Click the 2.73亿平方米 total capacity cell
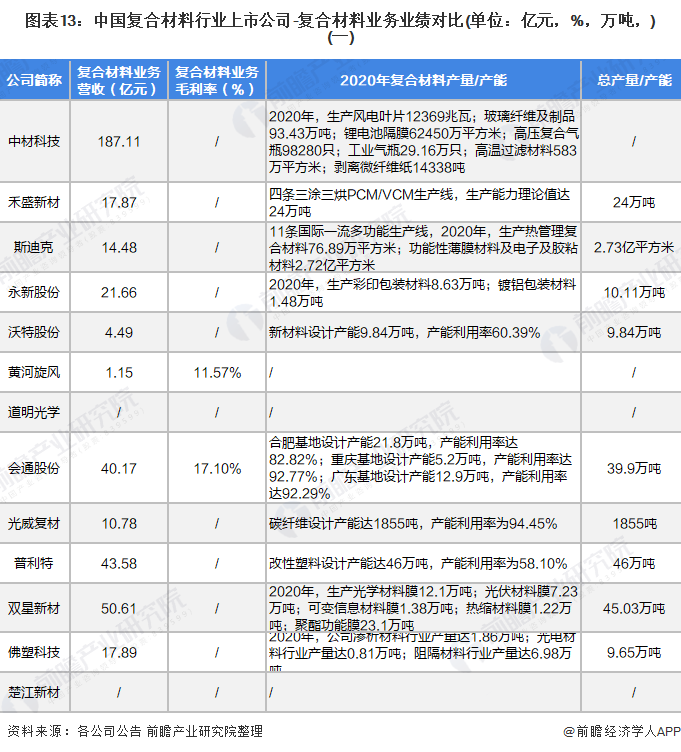Screen dimensions: 681x752 pos(634,247)
